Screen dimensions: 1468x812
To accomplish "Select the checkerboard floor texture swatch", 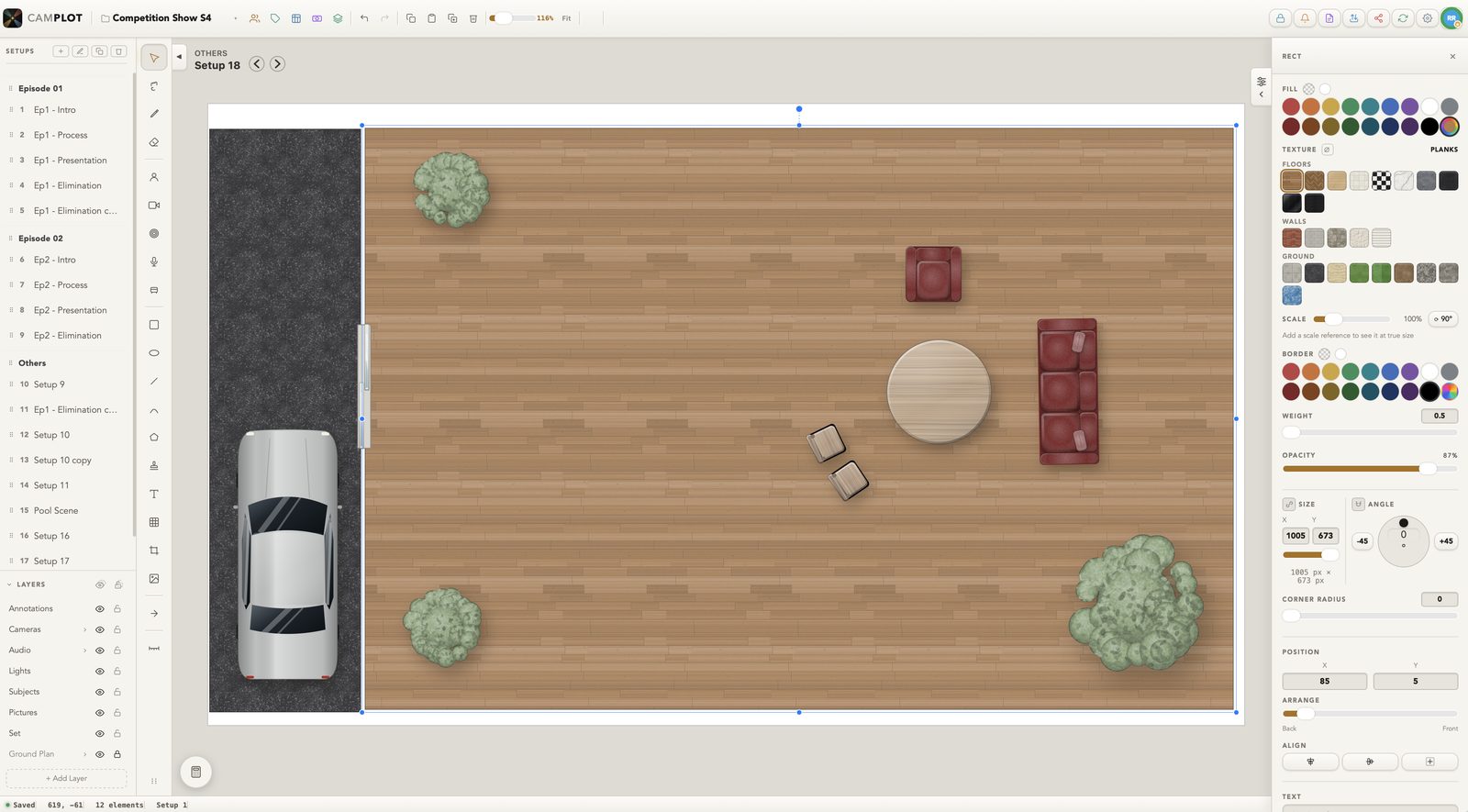I will point(1381,181).
